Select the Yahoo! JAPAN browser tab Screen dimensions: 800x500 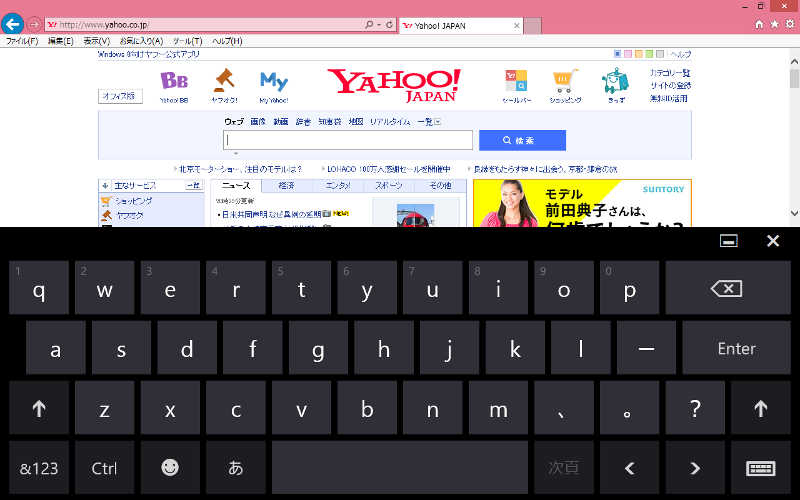[x=461, y=26]
